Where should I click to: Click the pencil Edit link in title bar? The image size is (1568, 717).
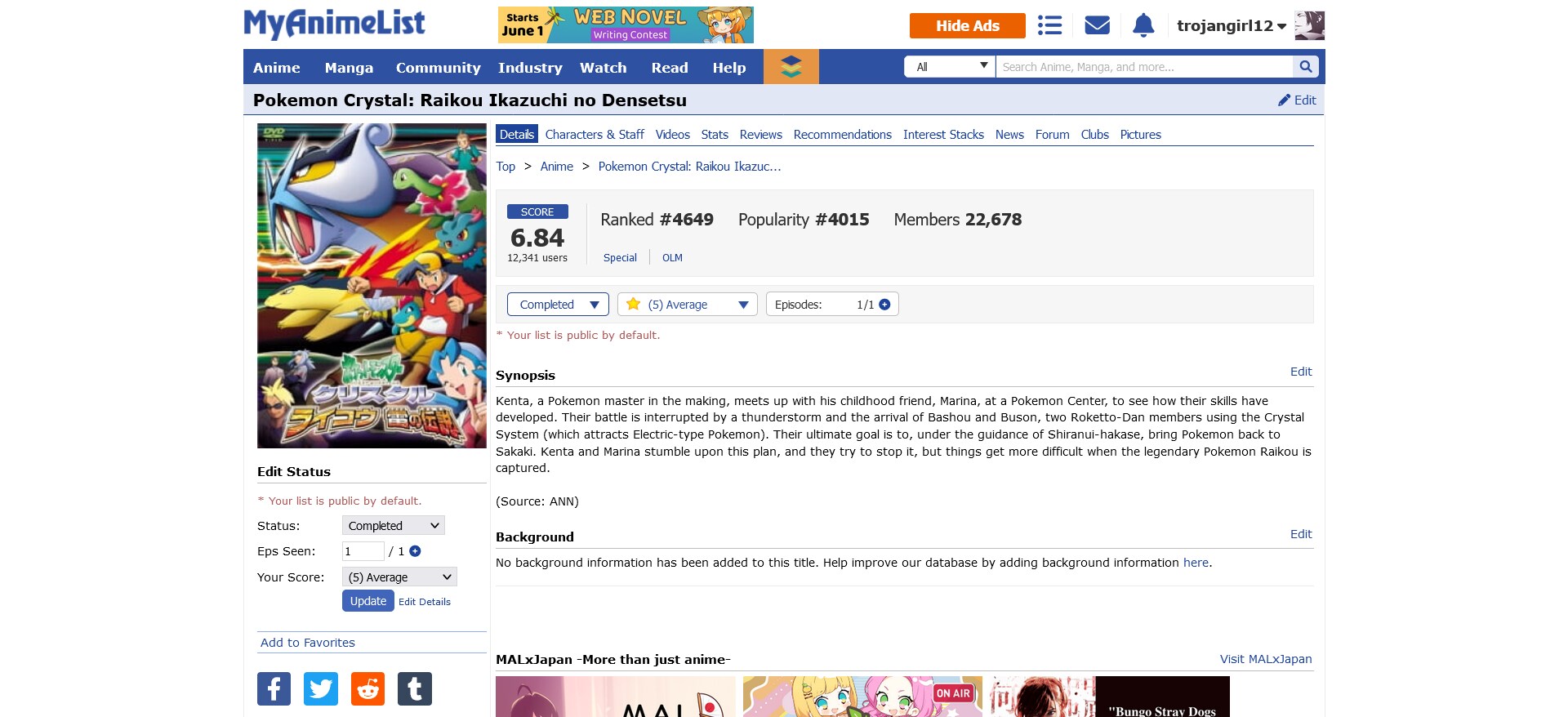pyautogui.click(x=1297, y=100)
